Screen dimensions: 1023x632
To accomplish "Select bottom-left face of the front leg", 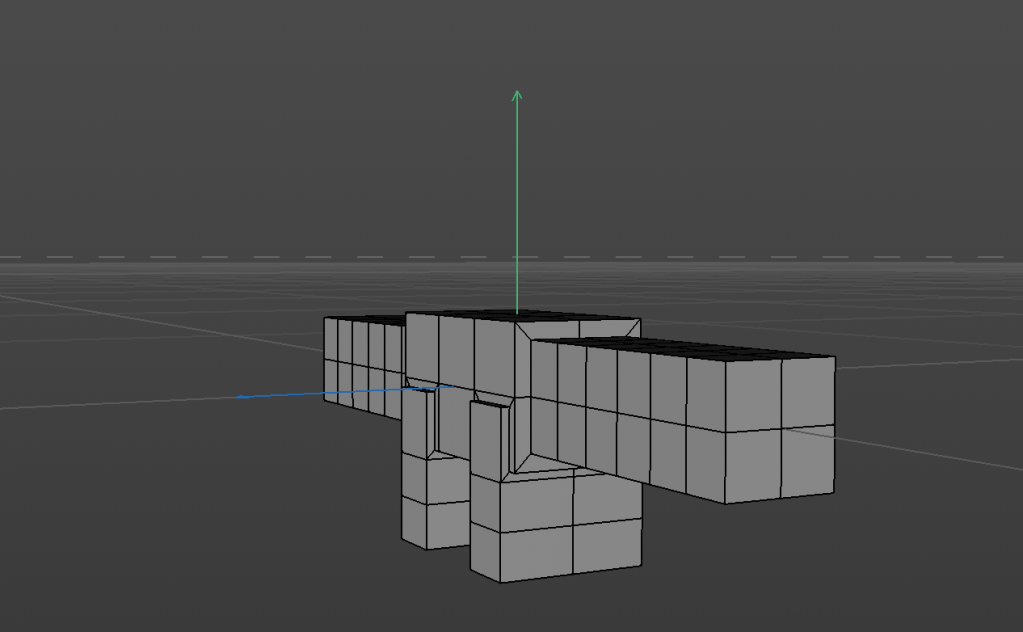I will (521, 553).
